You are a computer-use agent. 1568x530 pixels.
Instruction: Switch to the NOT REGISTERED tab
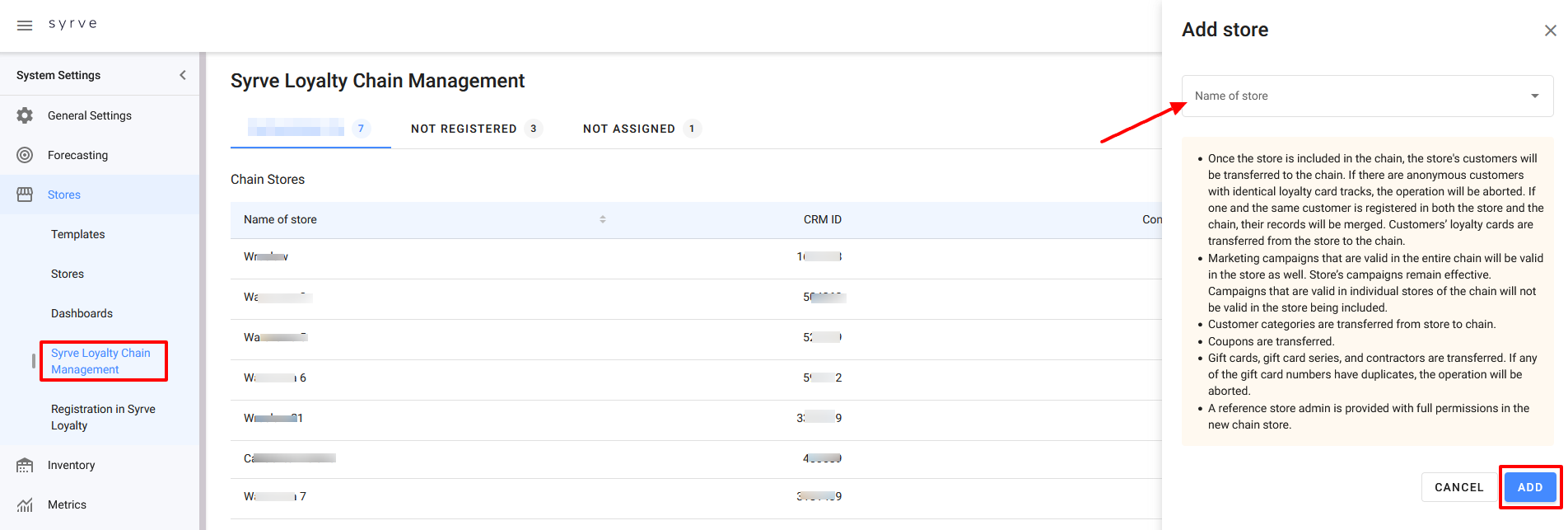(x=464, y=129)
